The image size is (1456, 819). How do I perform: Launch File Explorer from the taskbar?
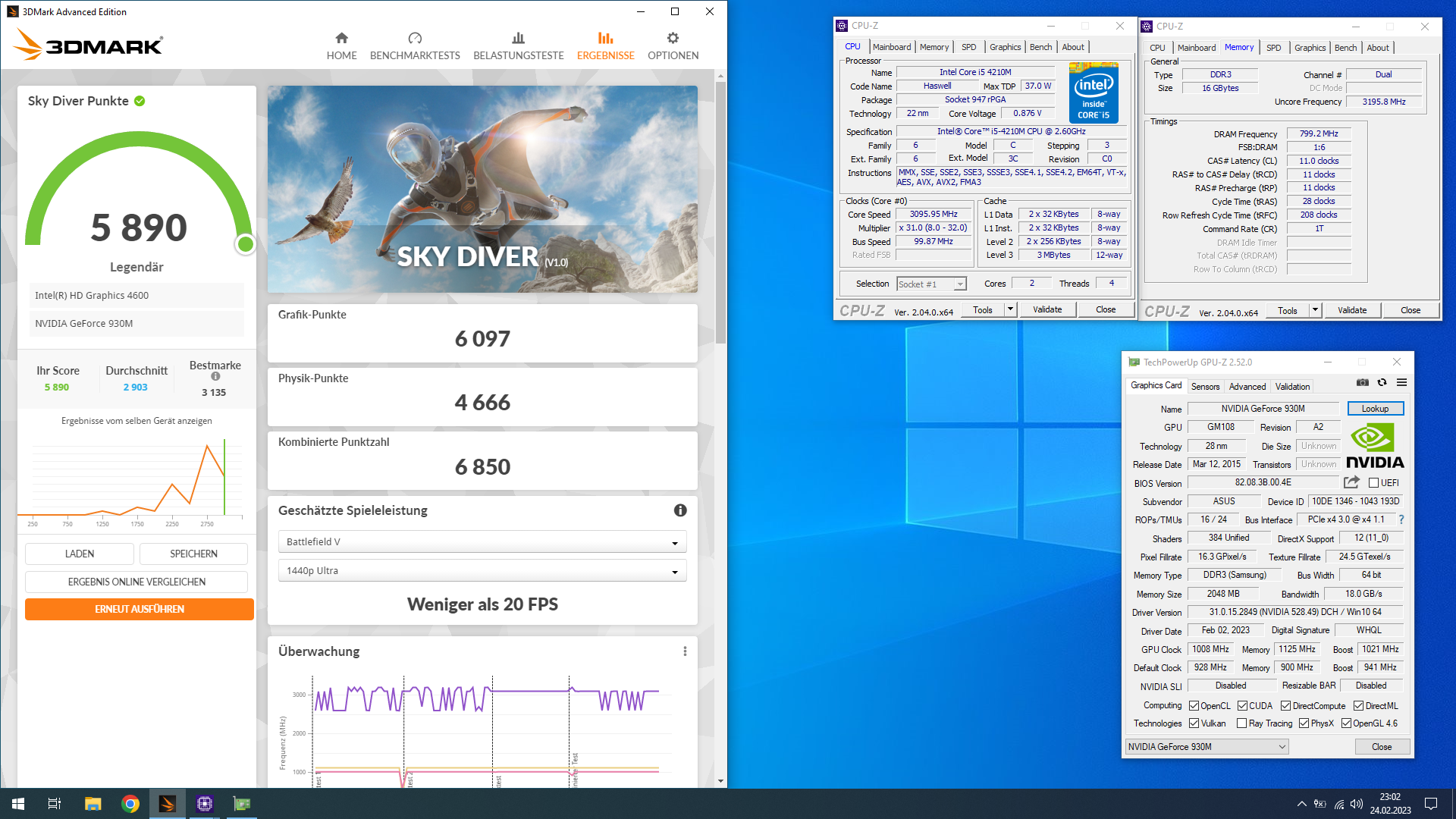[93, 804]
